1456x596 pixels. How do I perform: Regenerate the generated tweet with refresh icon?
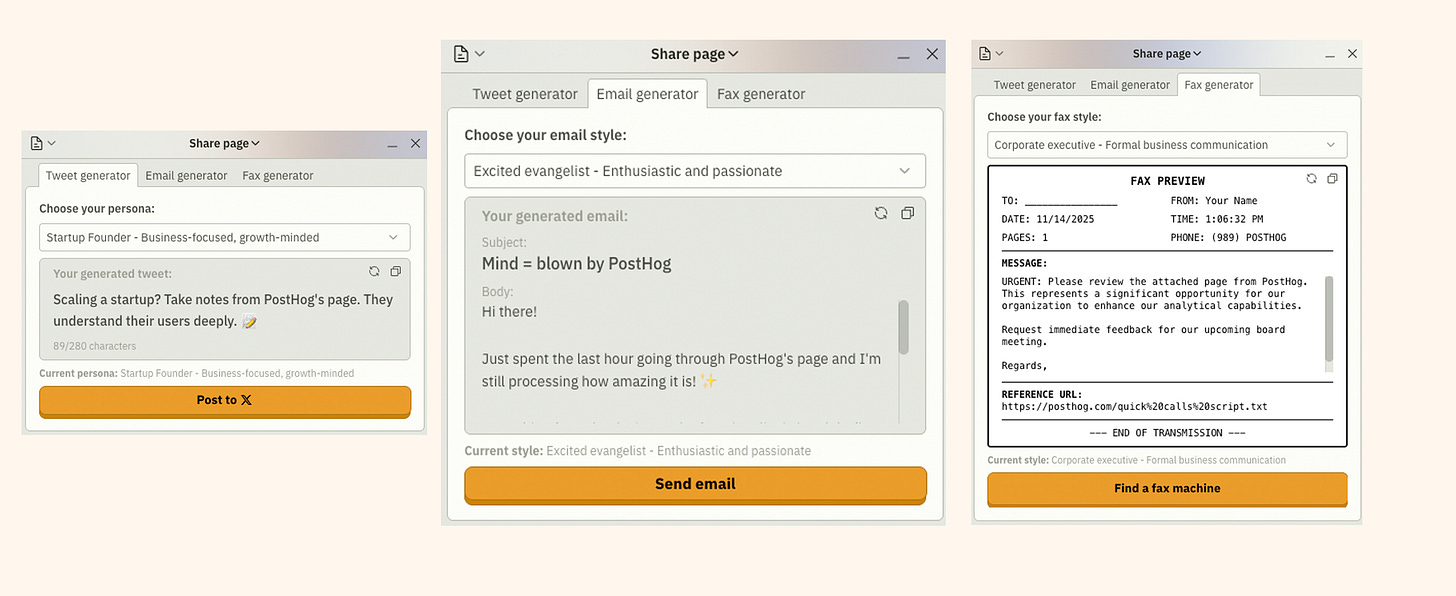click(x=374, y=271)
